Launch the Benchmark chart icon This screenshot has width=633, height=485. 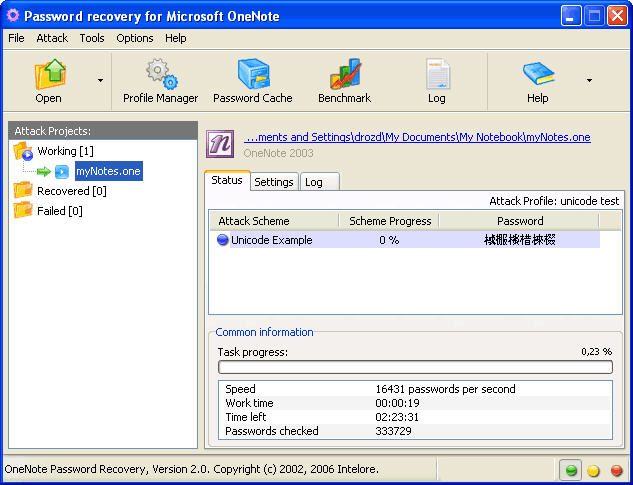pyautogui.click(x=345, y=74)
